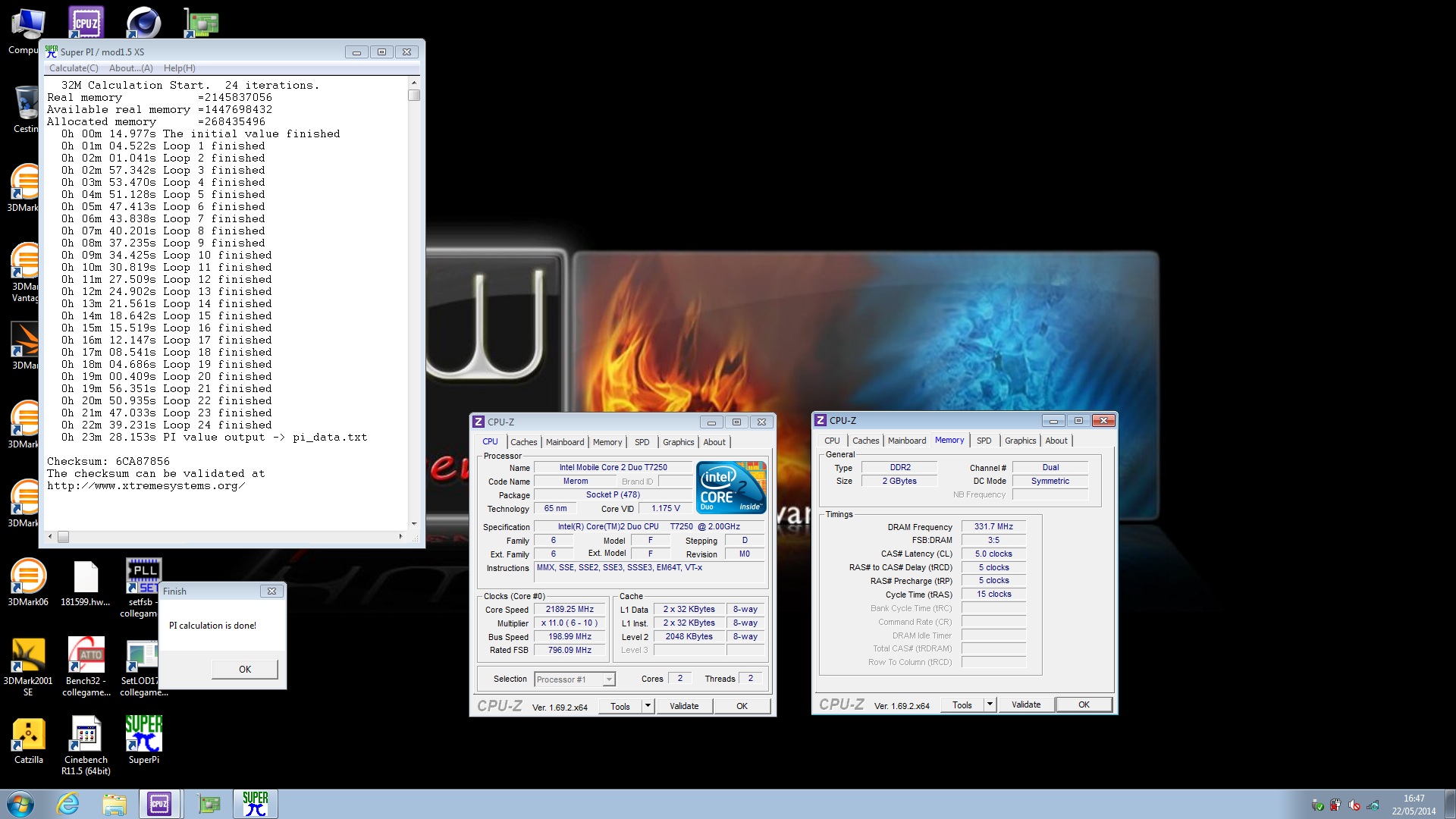
Task: Open About tab in left CPU-Z window
Action: tap(714, 442)
